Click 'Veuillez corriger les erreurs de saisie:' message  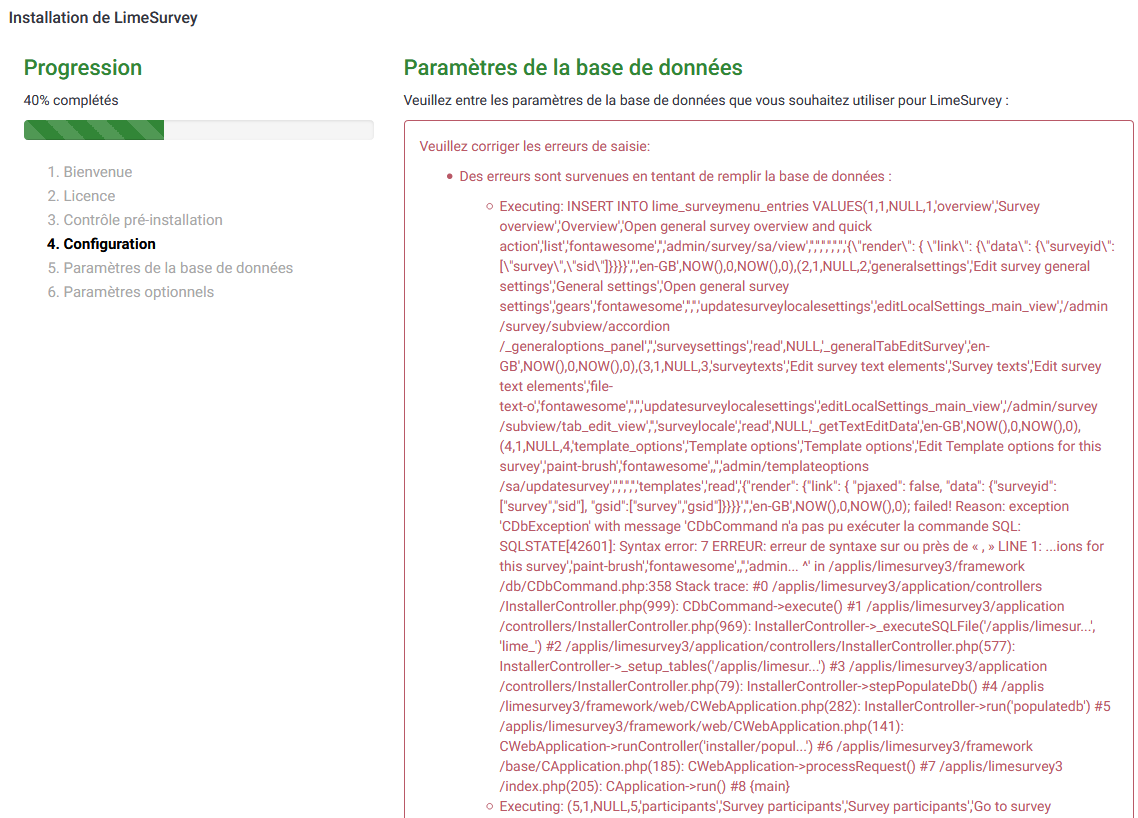click(x=535, y=146)
